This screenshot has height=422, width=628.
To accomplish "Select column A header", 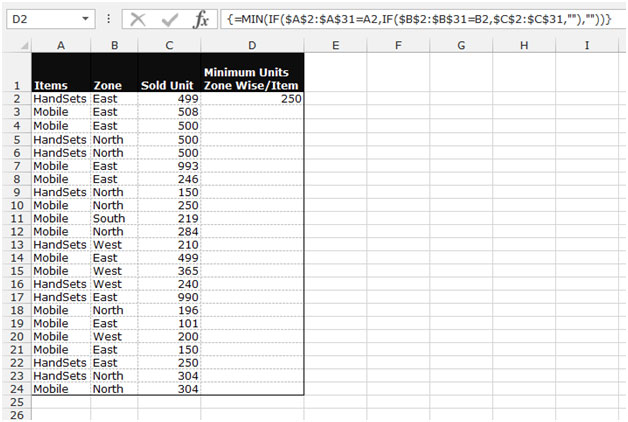I will [x=61, y=46].
